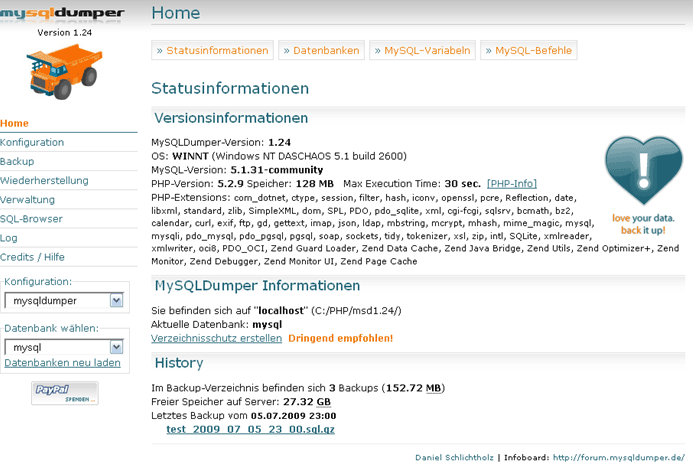
Task: Switch to the Statusinformationen tab
Action: [x=213, y=50]
